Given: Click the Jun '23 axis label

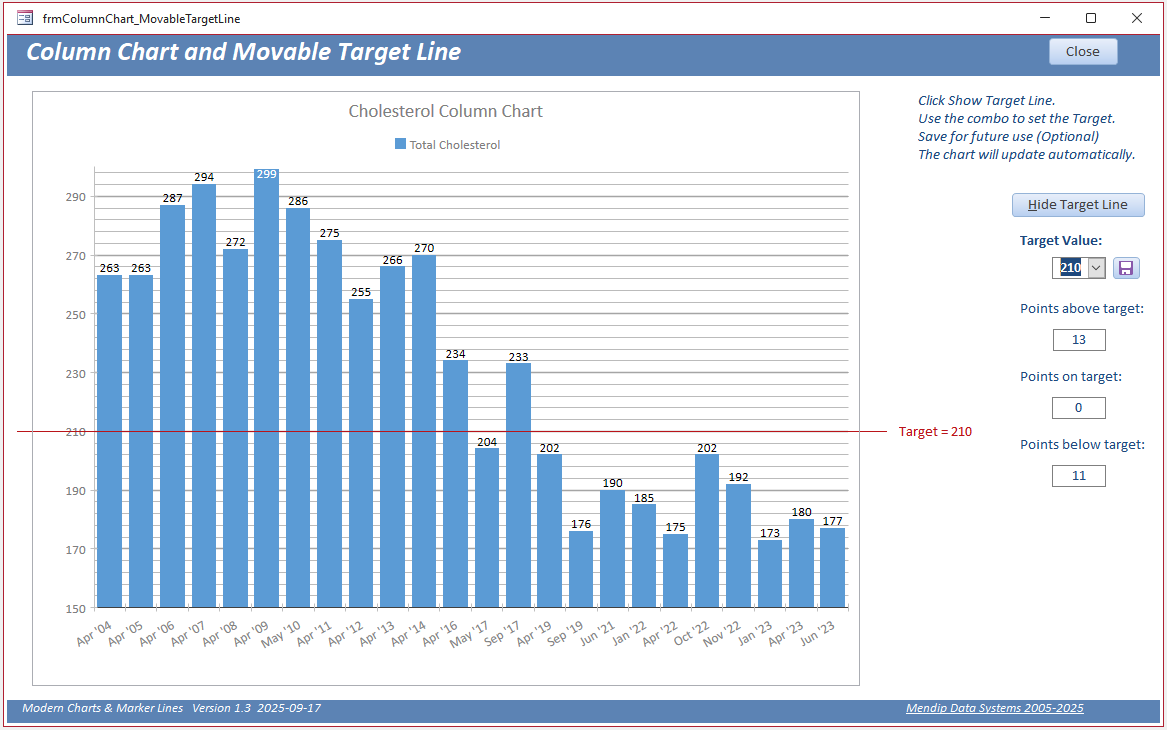Looking at the screenshot, I should [818, 633].
